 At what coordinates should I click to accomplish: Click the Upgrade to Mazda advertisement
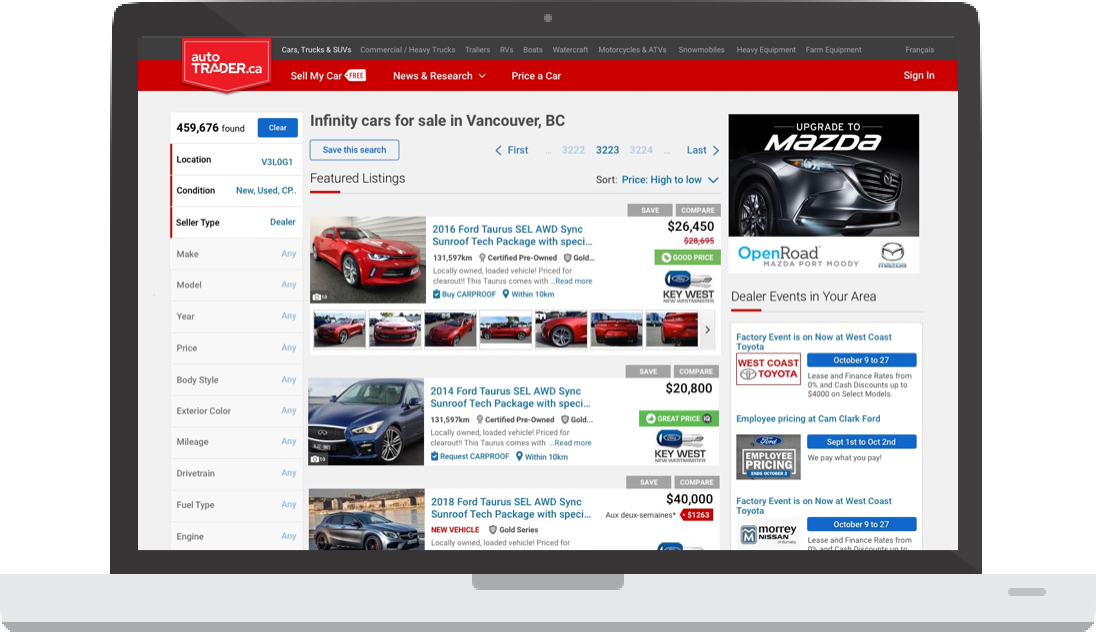click(823, 193)
